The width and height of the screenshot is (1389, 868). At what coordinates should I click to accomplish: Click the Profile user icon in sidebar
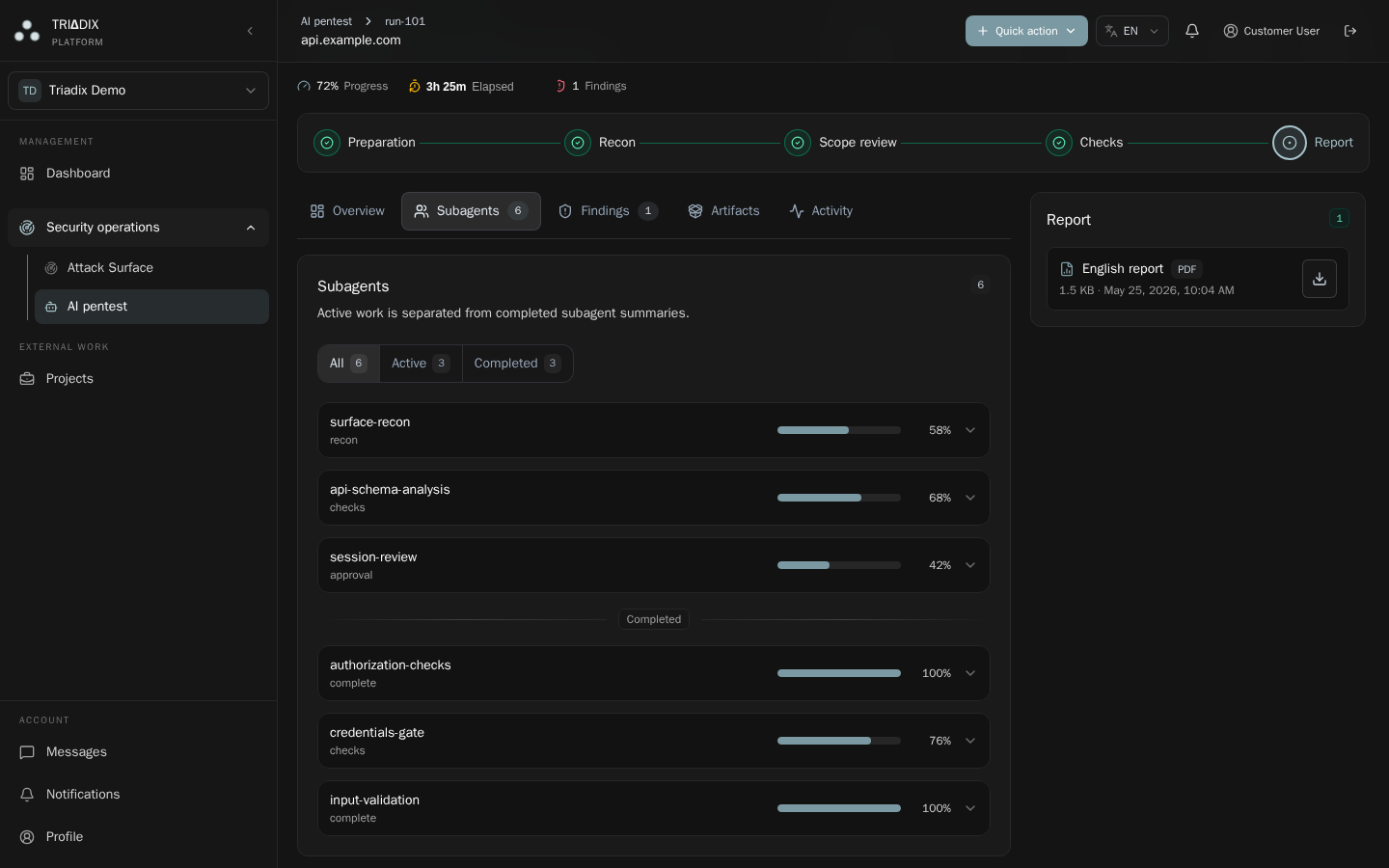click(x=27, y=837)
